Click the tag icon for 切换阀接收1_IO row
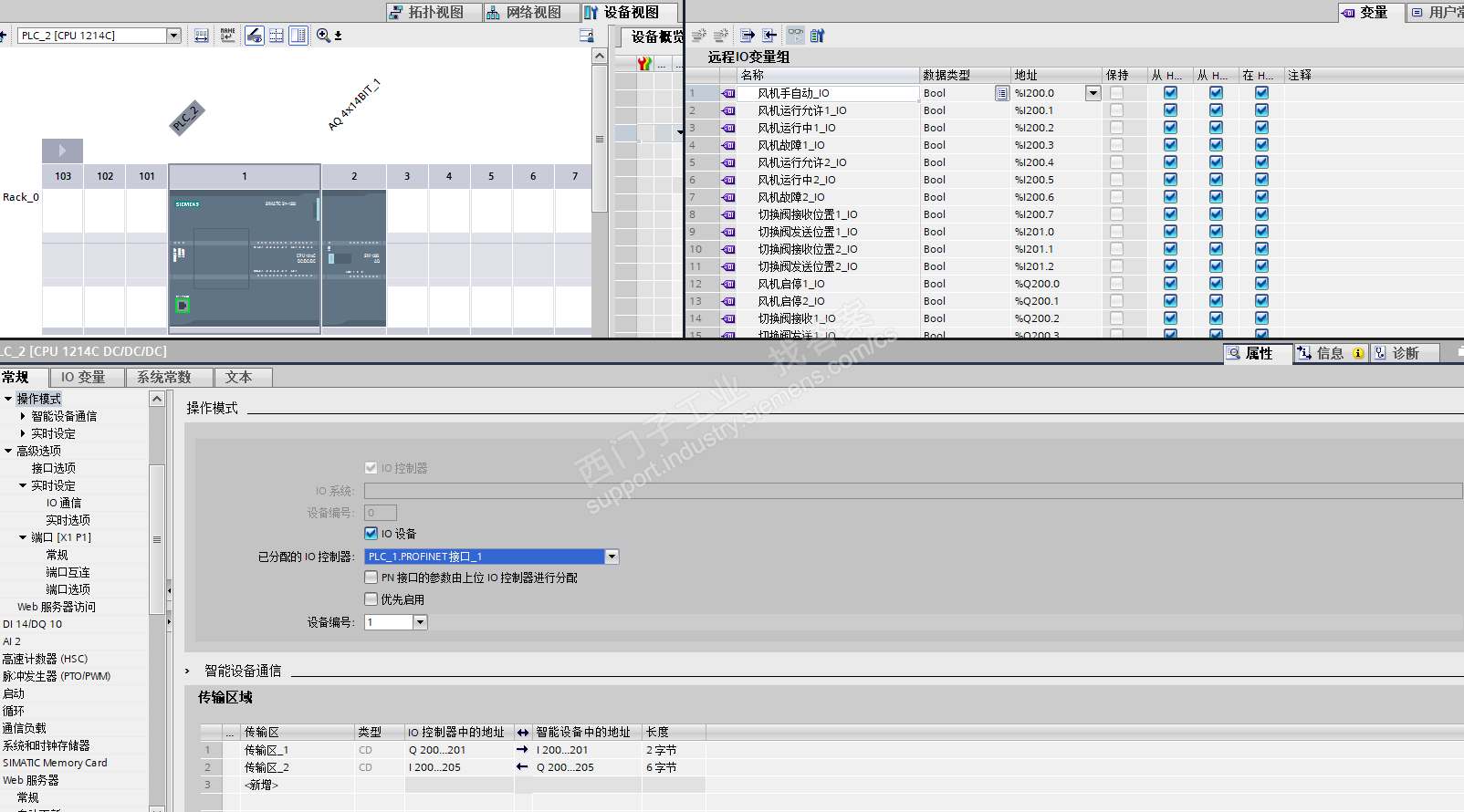Screen dimensions: 1464x812 (x=728, y=318)
